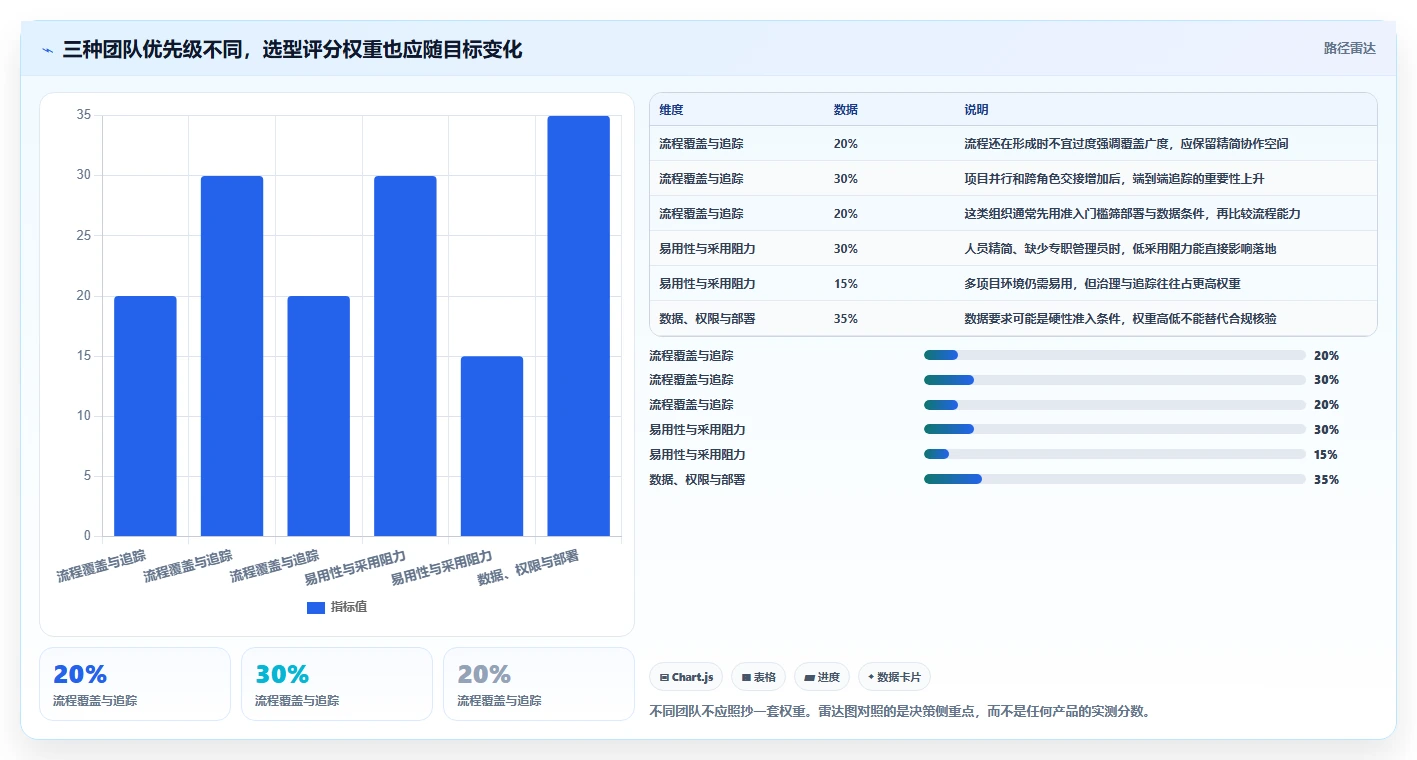1417x760 pixels.
Task: Click the 25 tick on the y-axis
Action: tap(84, 236)
